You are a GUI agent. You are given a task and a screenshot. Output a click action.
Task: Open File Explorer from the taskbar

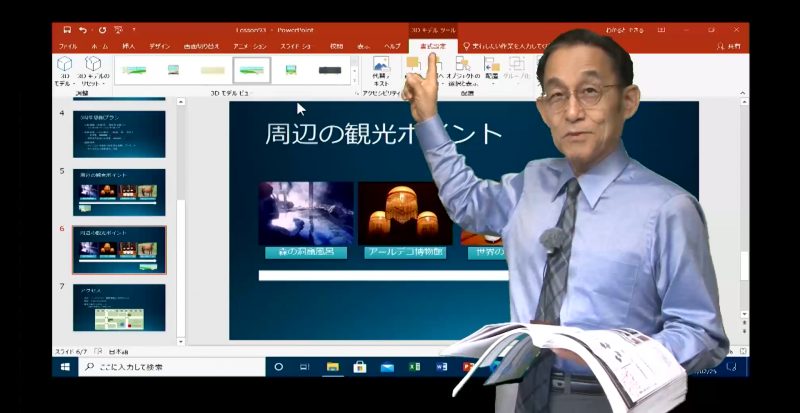point(333,367)
